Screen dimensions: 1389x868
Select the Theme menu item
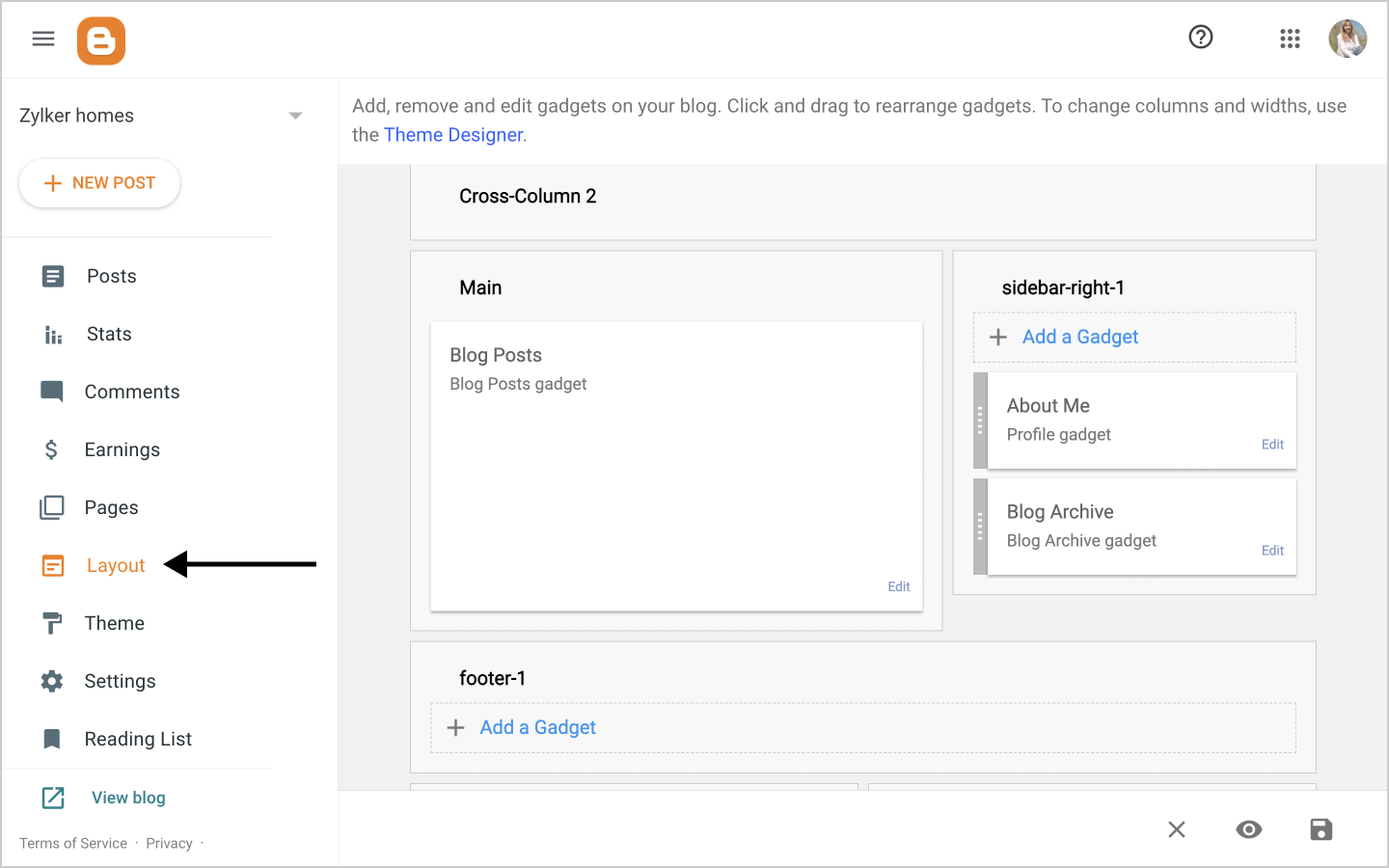click(114, 624)
